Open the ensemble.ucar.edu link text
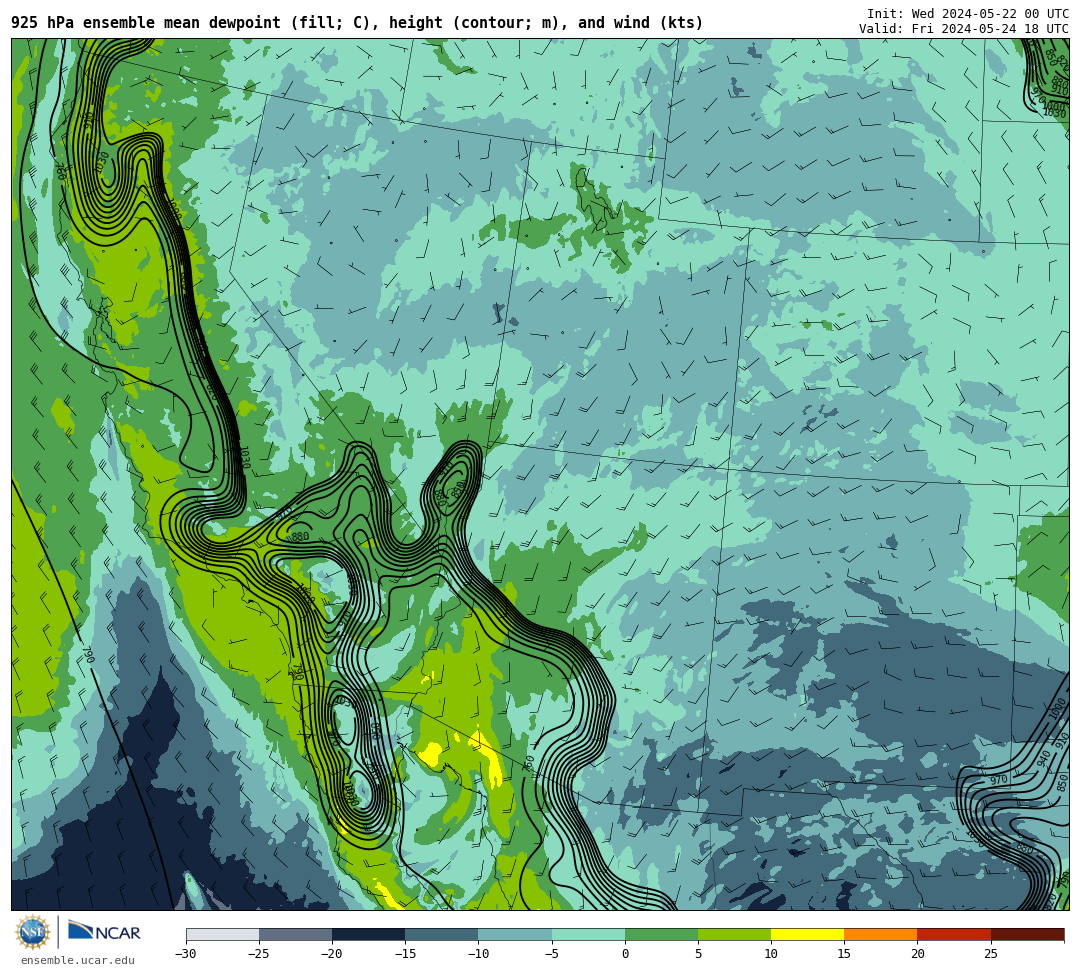This screenshot has height=973, width=1080. (78, 960)
